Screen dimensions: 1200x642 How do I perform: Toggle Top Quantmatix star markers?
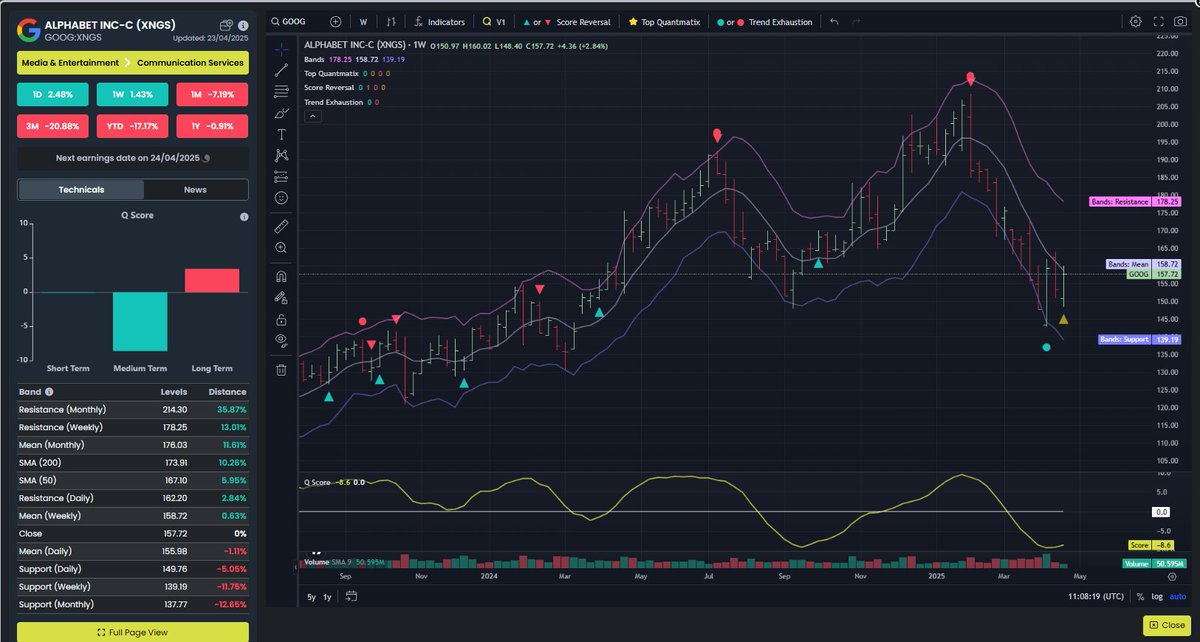tap(665, 21)
